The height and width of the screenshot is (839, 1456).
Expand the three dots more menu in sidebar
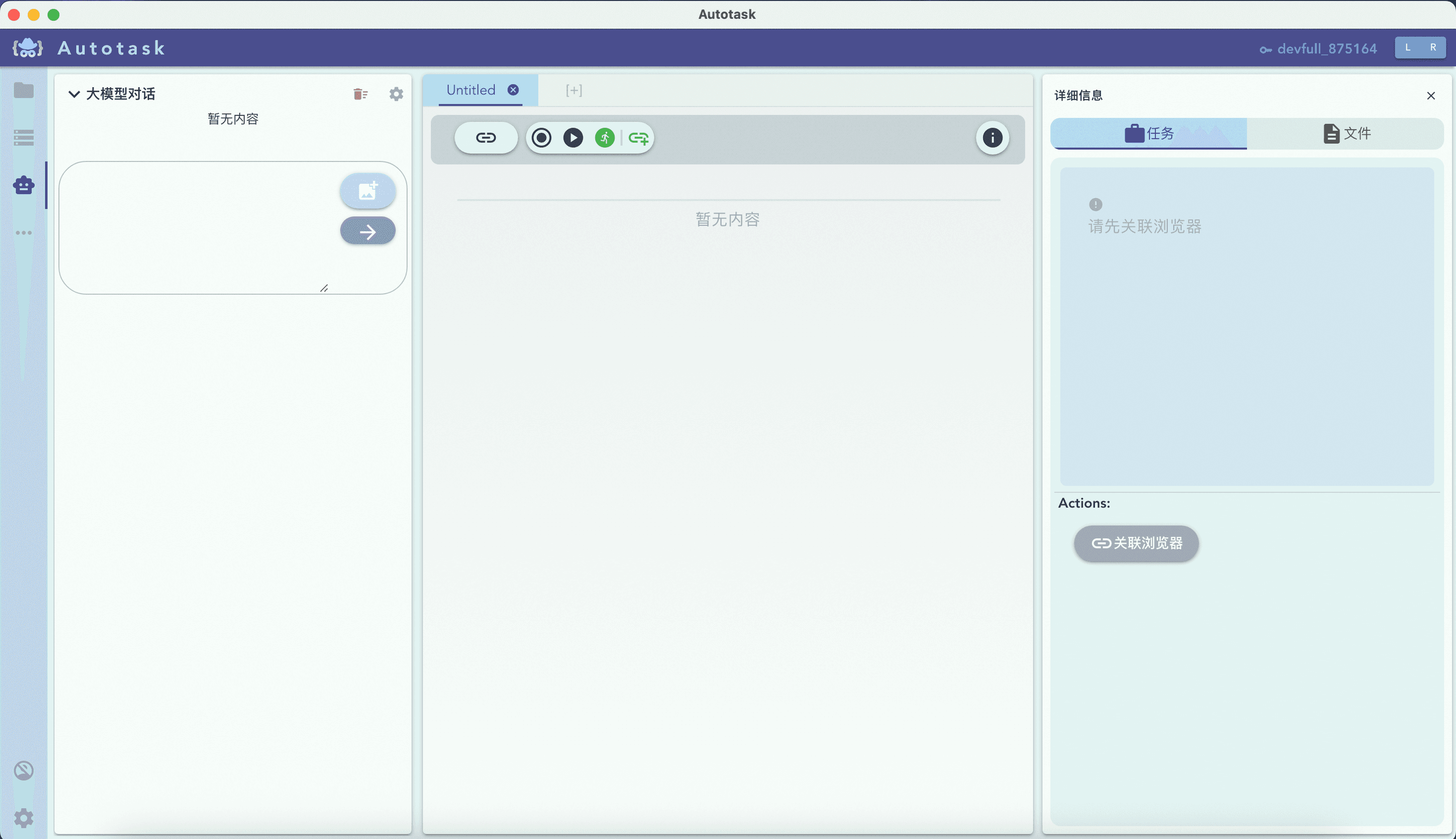tap(24, 233)
